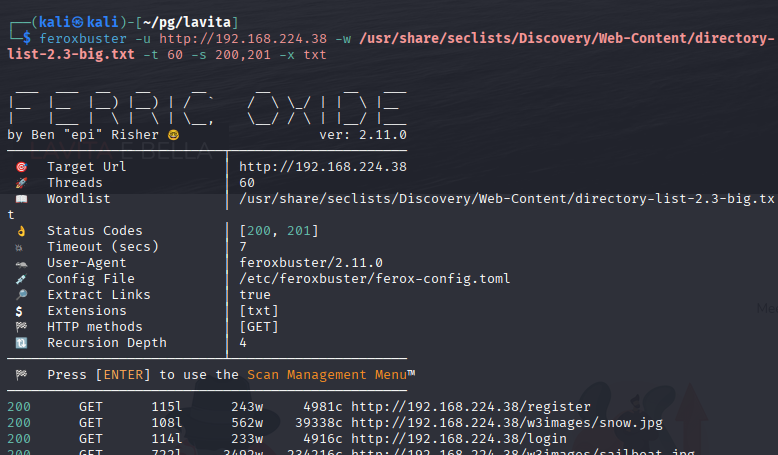778x455 pixels.
Task: Click the OK-hand emoji beside Status Codes
Action: 21,231
